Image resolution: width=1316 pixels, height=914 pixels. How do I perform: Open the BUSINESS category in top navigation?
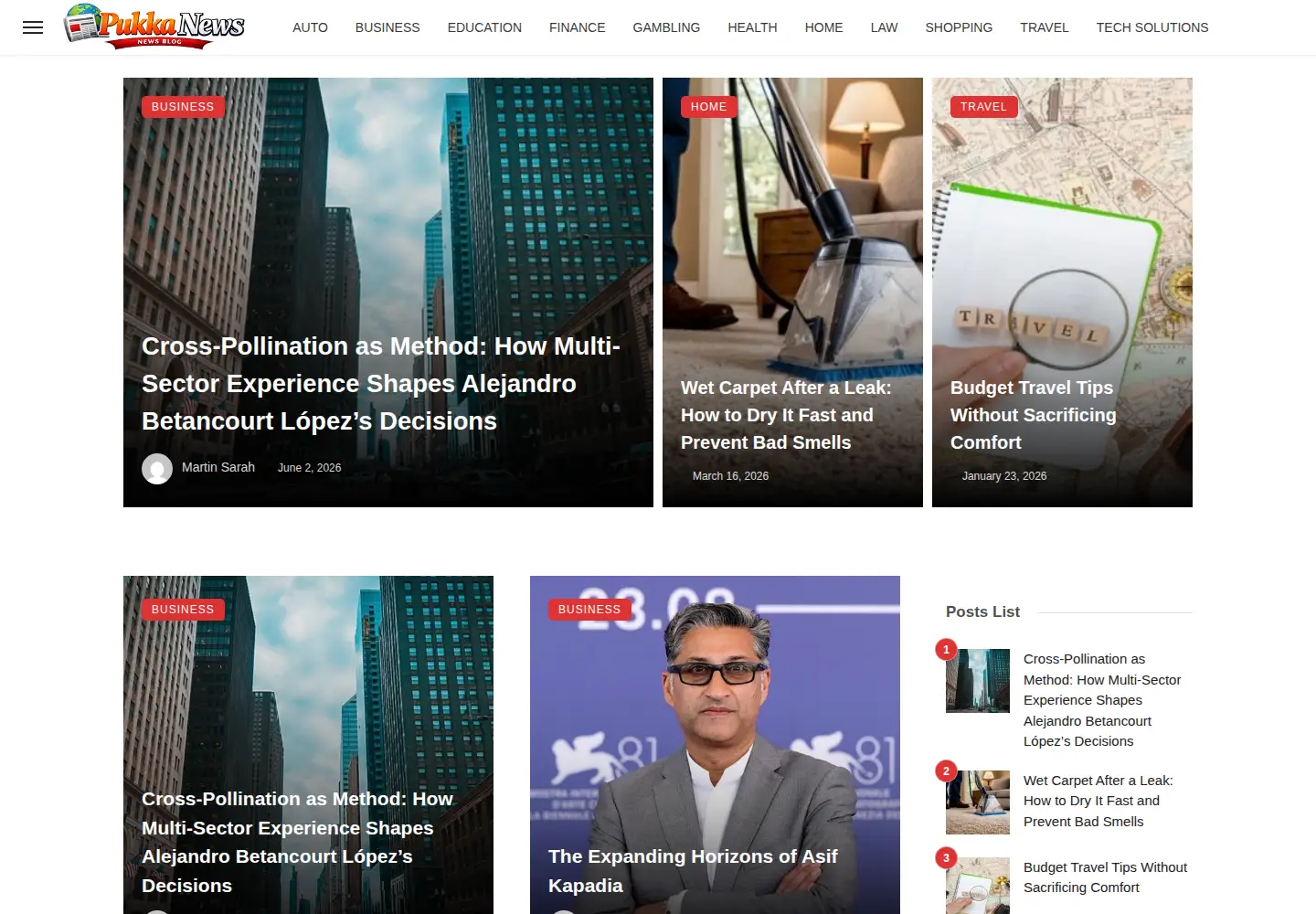coord(387,27)
